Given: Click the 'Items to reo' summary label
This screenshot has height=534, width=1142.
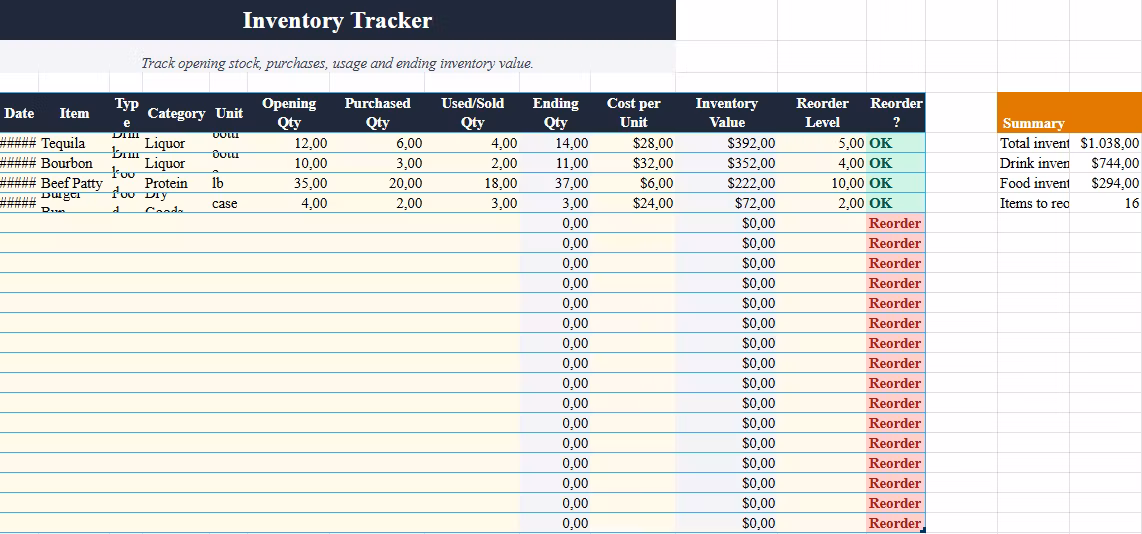Looking at the screenshot, I should coord(1033,203).
